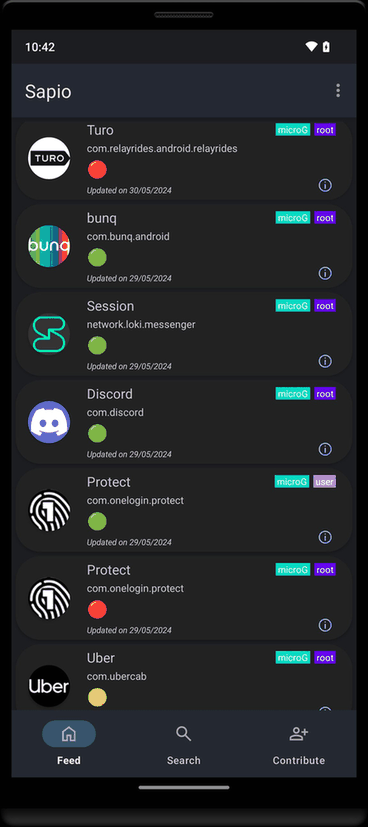Click the Discord app logo

tap(49, 422)
